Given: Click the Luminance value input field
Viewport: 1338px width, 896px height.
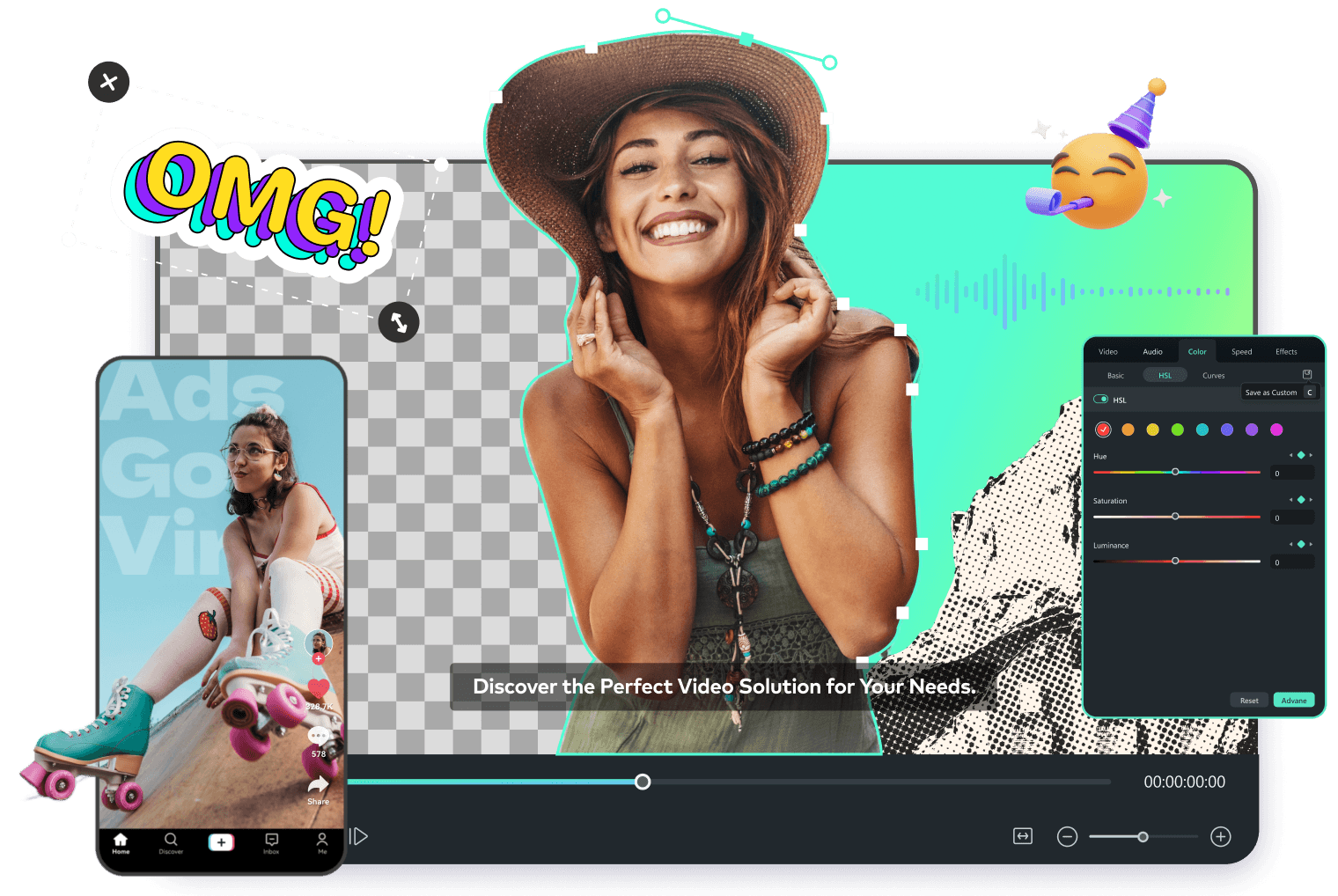Looking at the screenshot, I should tap(1292, 562).
